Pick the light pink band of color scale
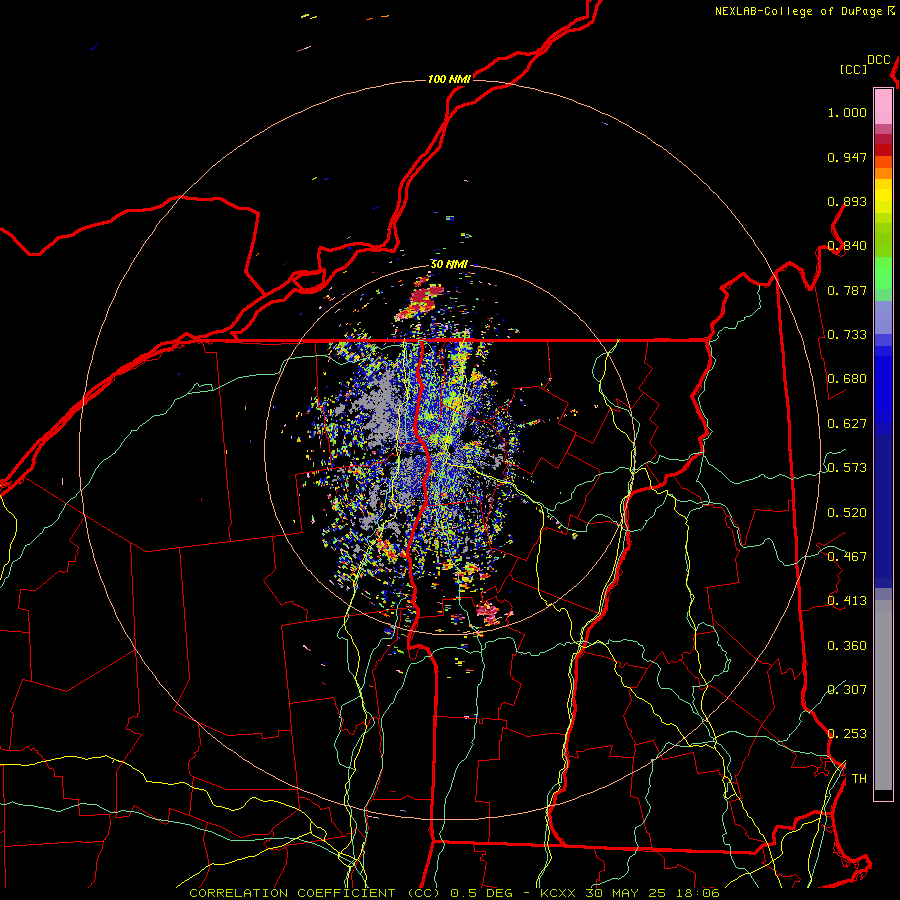Viewport: 900px width, 900px height. tap(883, 106)
